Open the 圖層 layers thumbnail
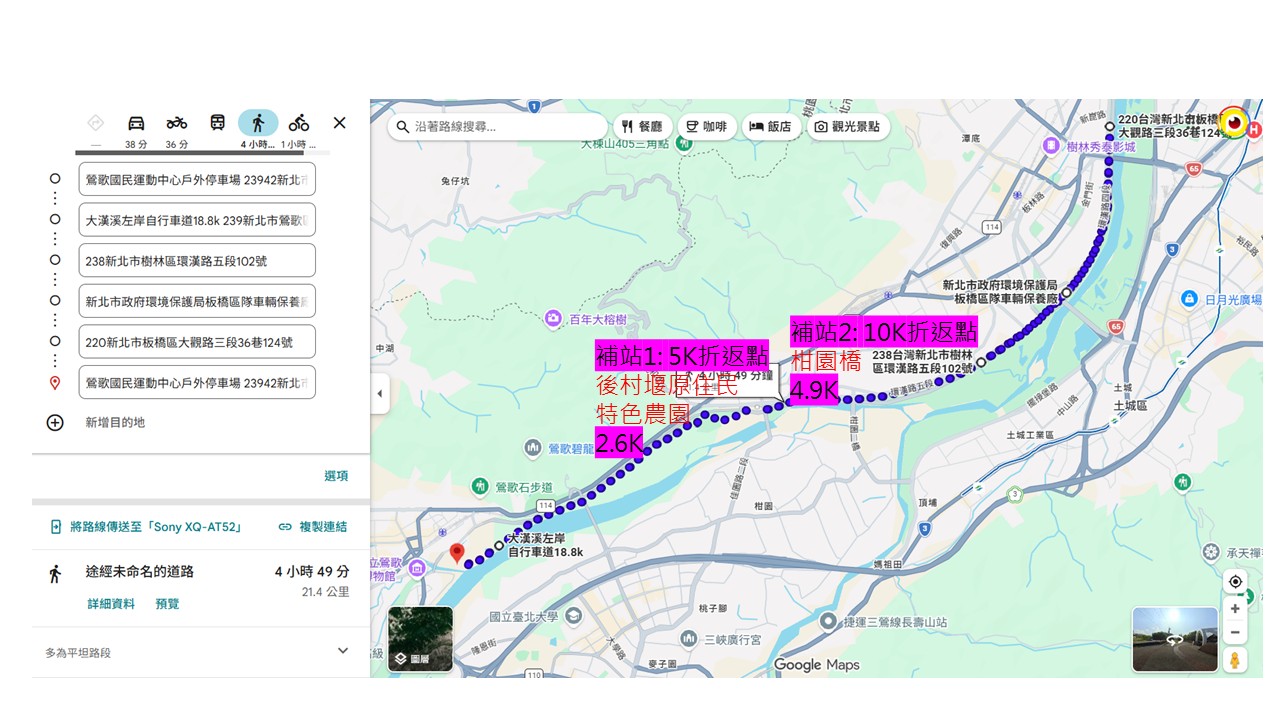1280x720 pixels. point(420,639)
